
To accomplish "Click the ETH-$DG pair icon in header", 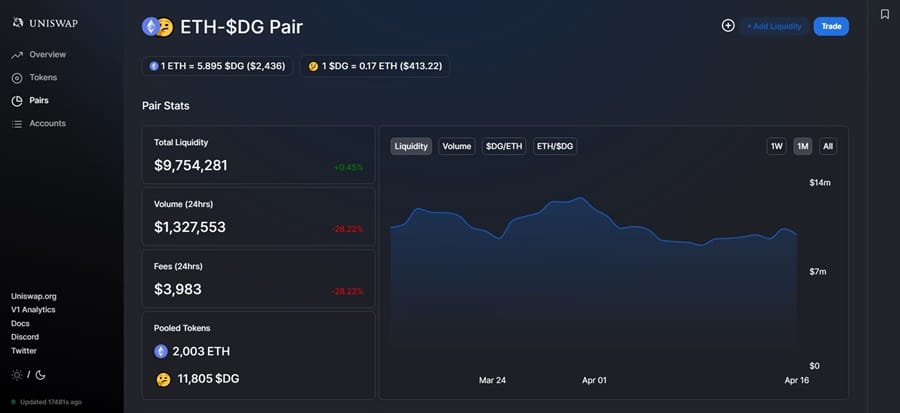I will click(x=157, y=27).
